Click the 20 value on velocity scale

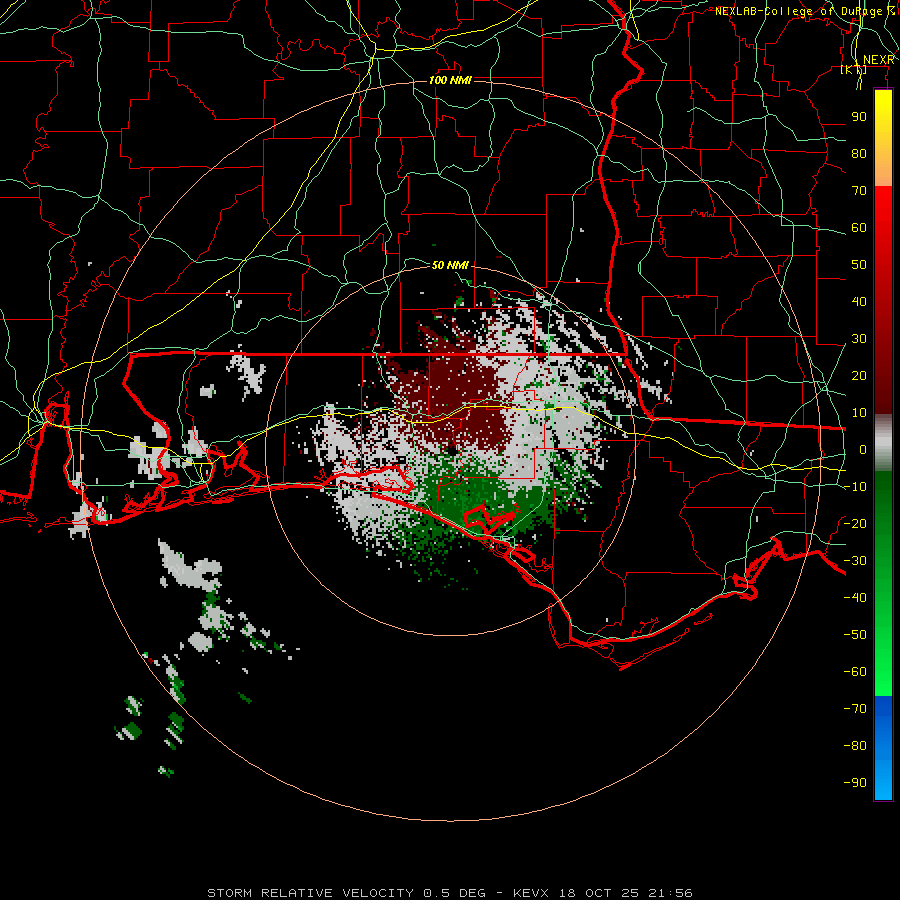(x=859, y=376)
